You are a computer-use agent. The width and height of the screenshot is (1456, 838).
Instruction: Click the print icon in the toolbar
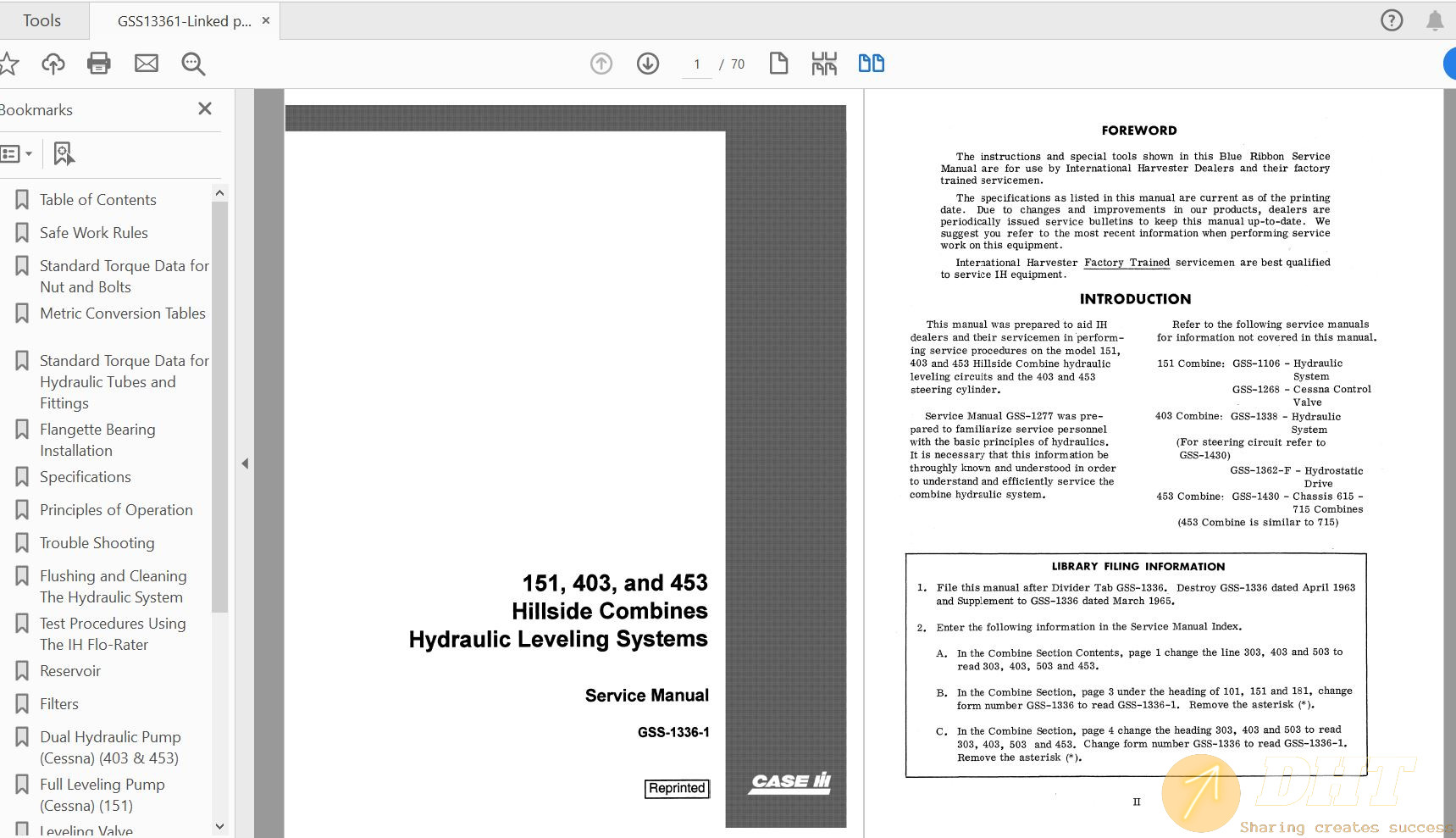[99, 64]
